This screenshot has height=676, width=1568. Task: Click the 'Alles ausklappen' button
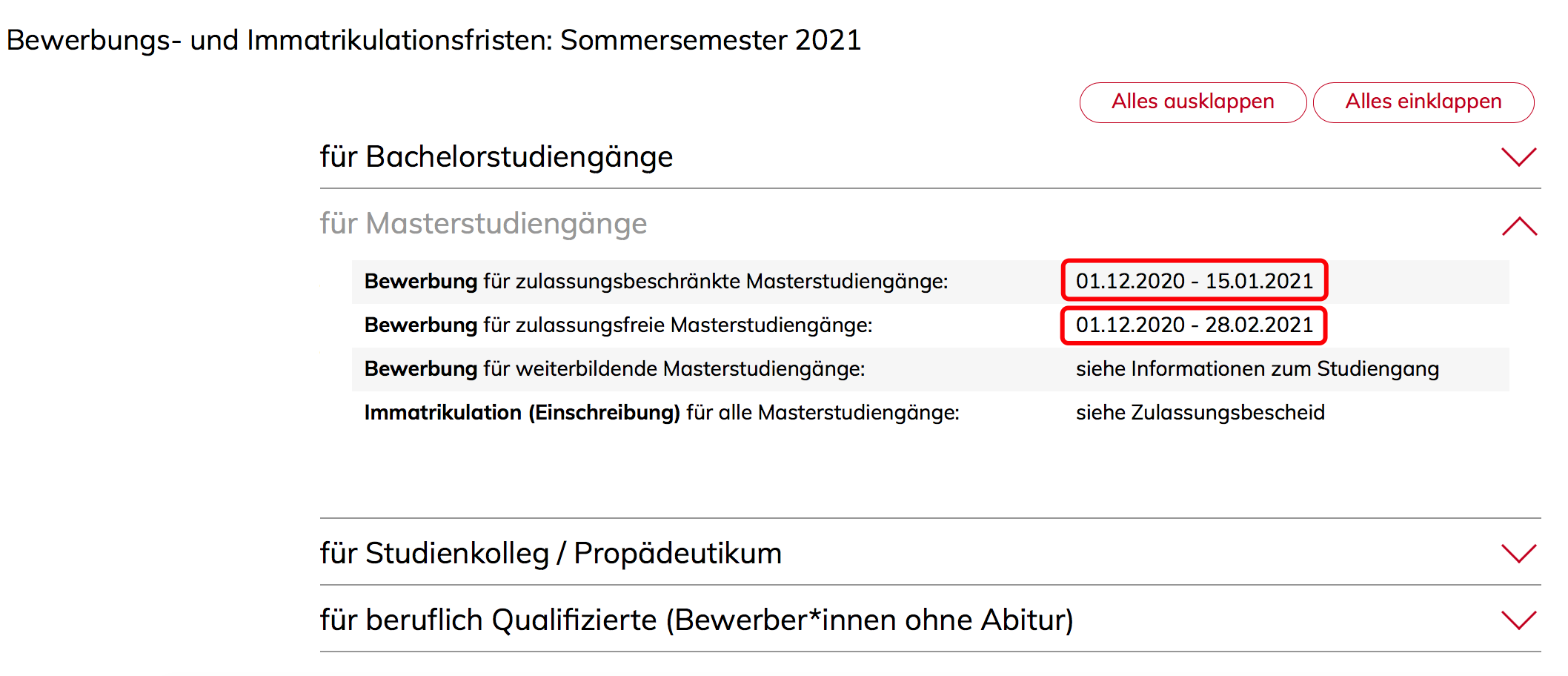tap(1192, 102)
